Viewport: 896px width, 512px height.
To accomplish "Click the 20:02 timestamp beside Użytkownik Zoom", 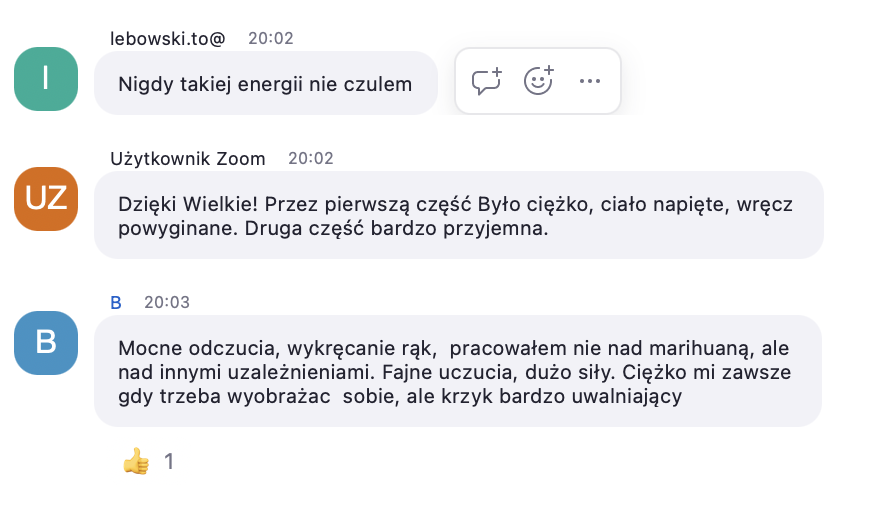I will 311,158.
